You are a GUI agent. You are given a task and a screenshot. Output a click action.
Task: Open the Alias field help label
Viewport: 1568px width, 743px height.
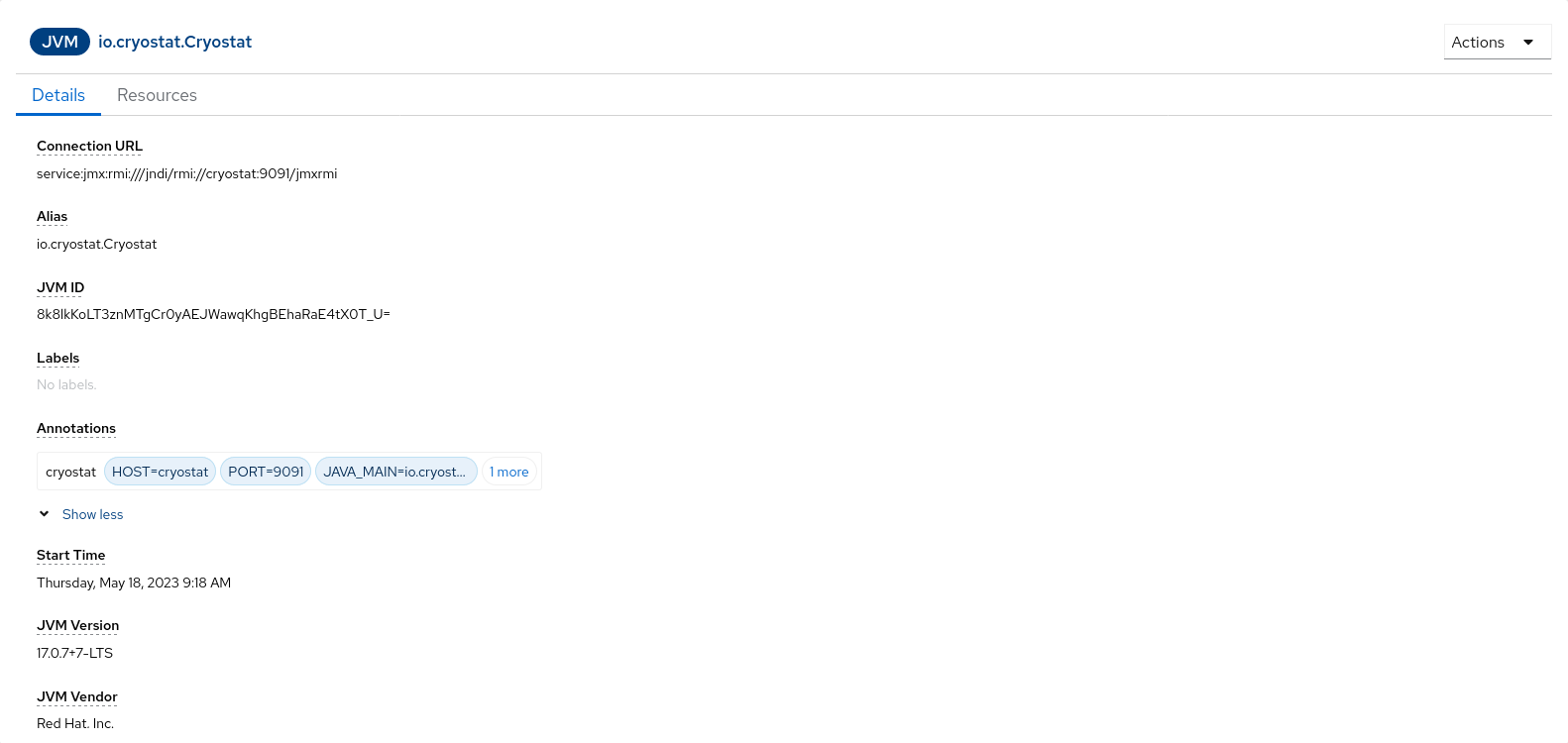[x=52, y=216]
